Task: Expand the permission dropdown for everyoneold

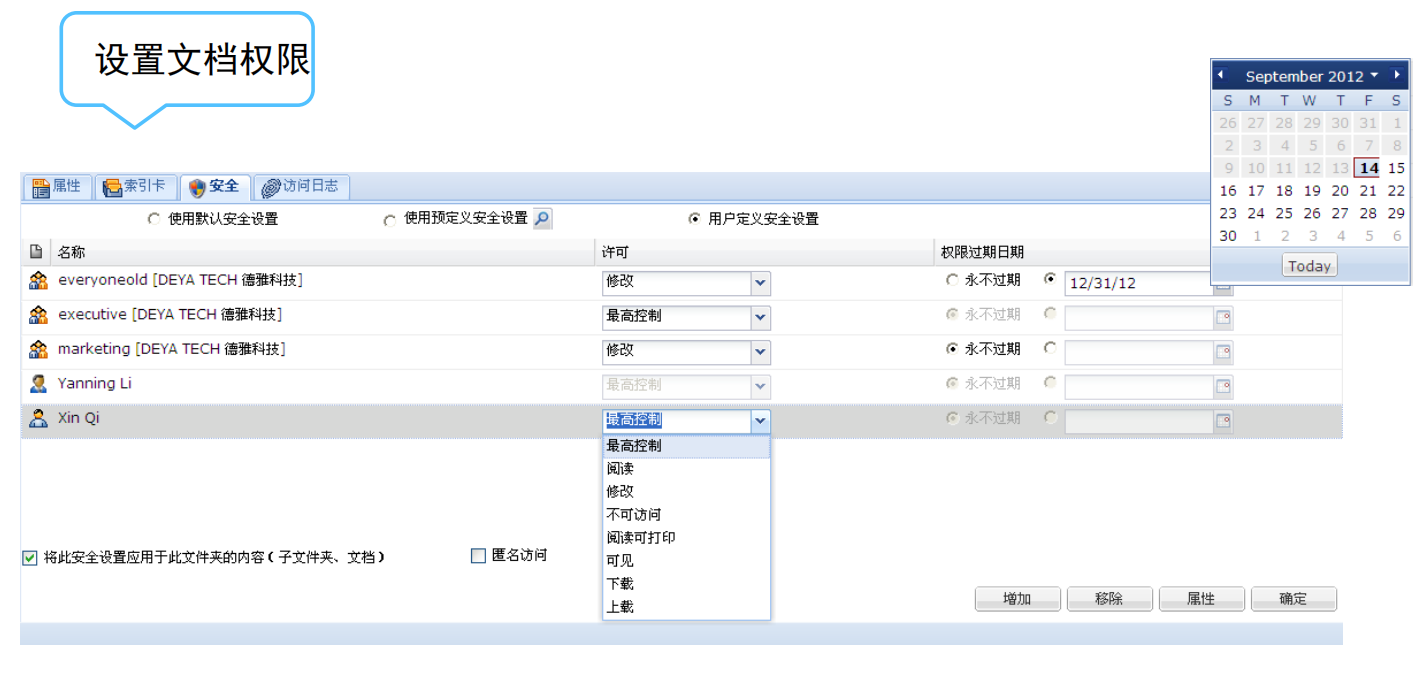Action: pos(760,283)
